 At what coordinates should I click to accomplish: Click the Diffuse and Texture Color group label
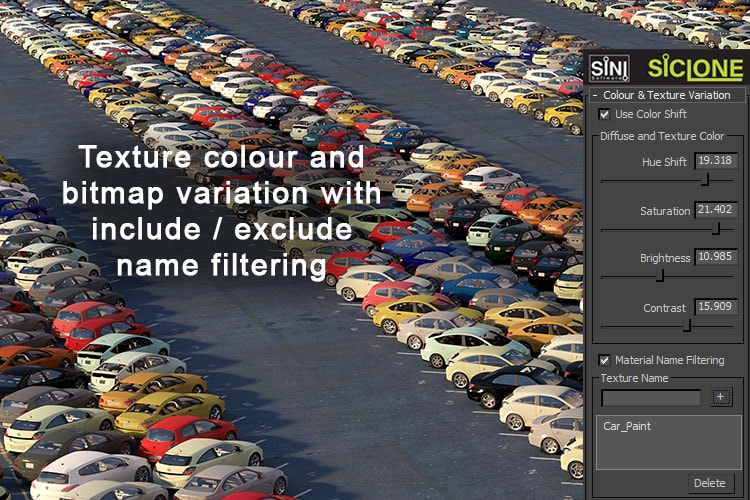click(x=662, y=136)
